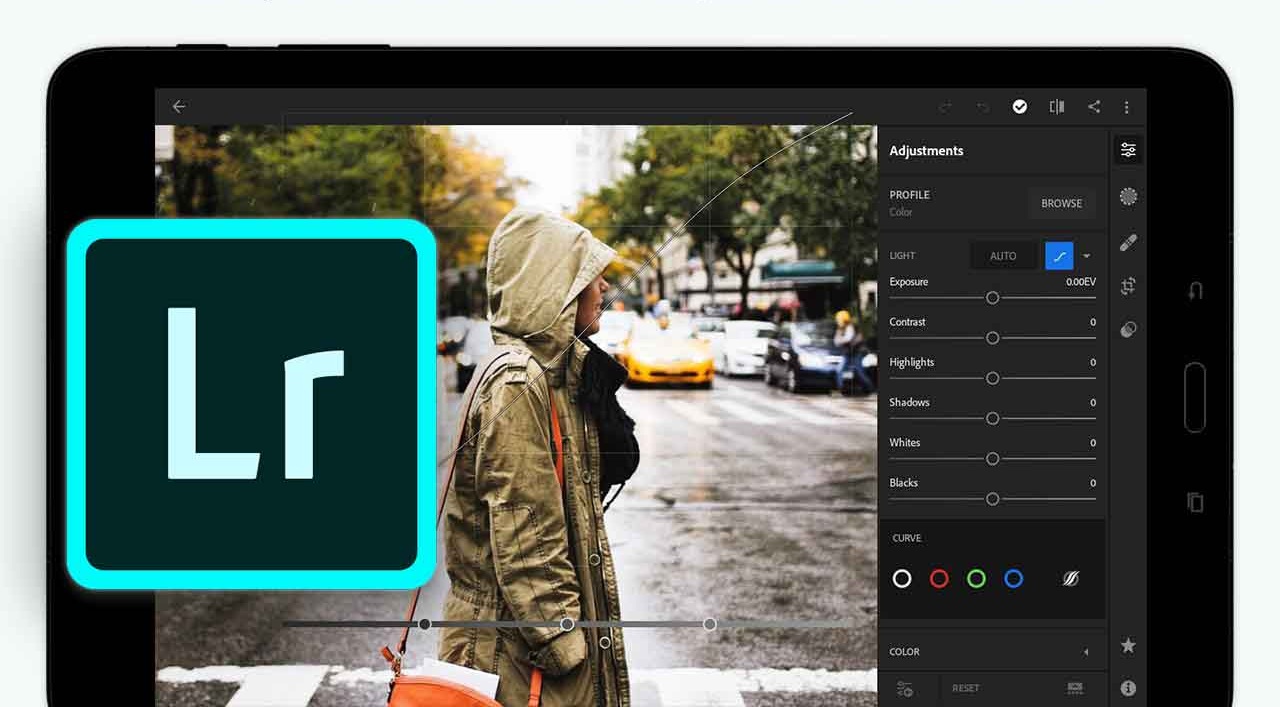Select the Crop and rotate tool

pos(1128,286)
